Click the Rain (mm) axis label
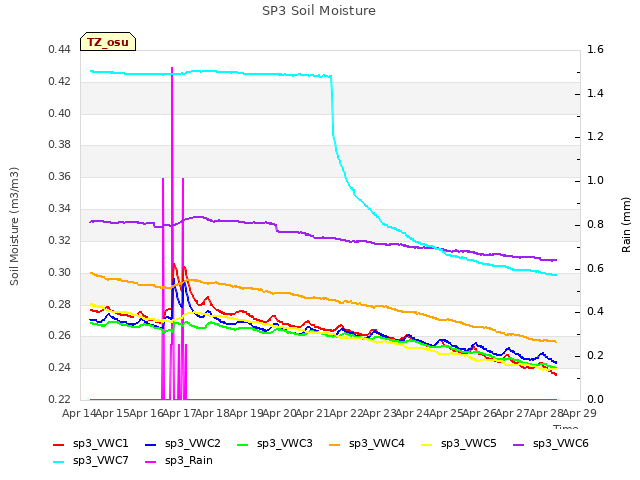 tap(626, 225)
